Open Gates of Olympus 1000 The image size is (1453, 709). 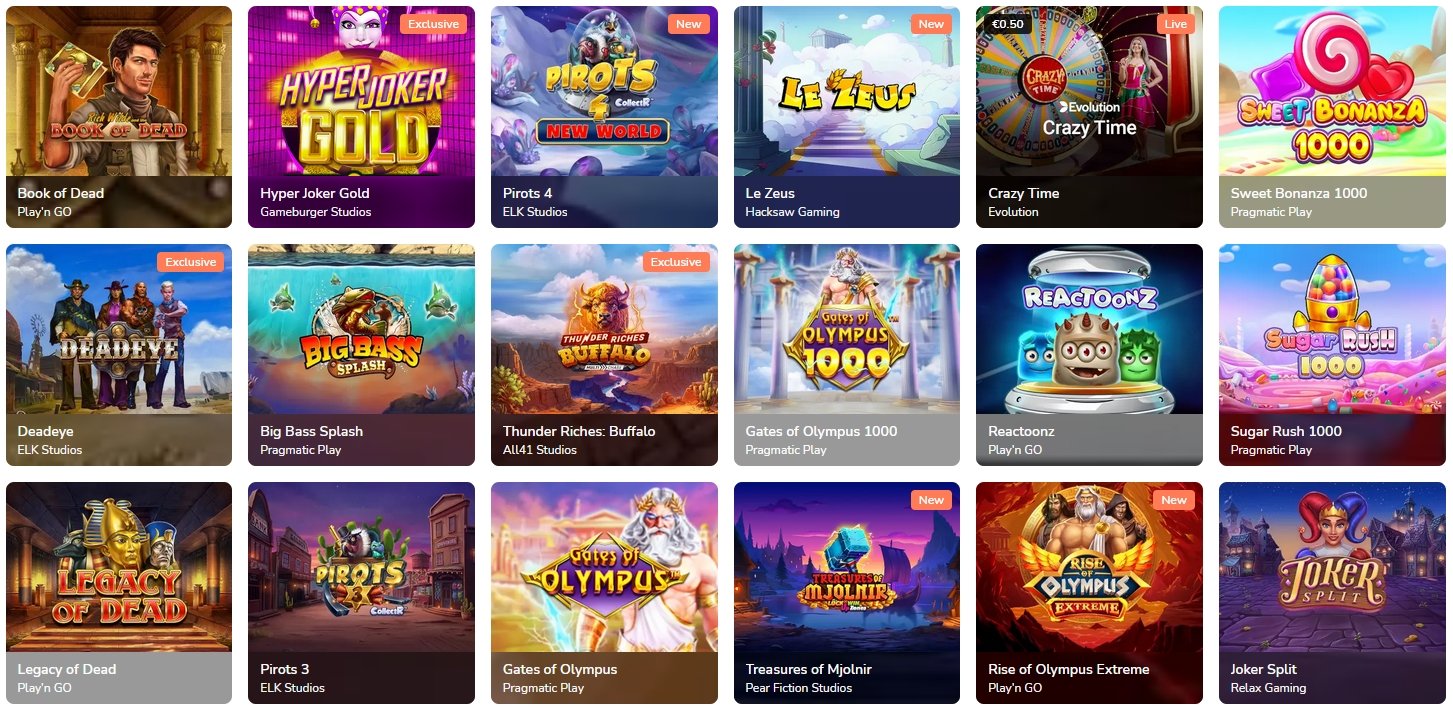click(x=847, y=355)
